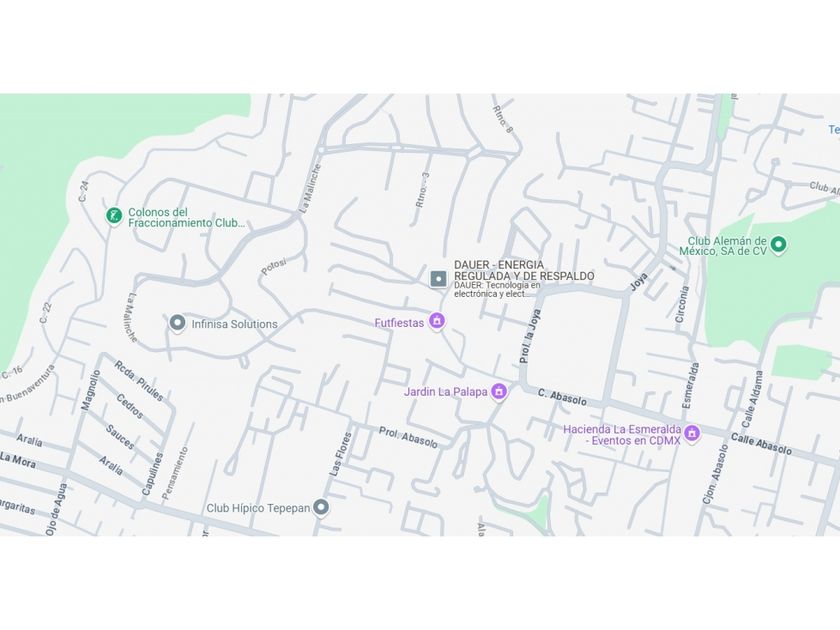
Task: Select the Las Flores street label
Action: pos(340,455)
